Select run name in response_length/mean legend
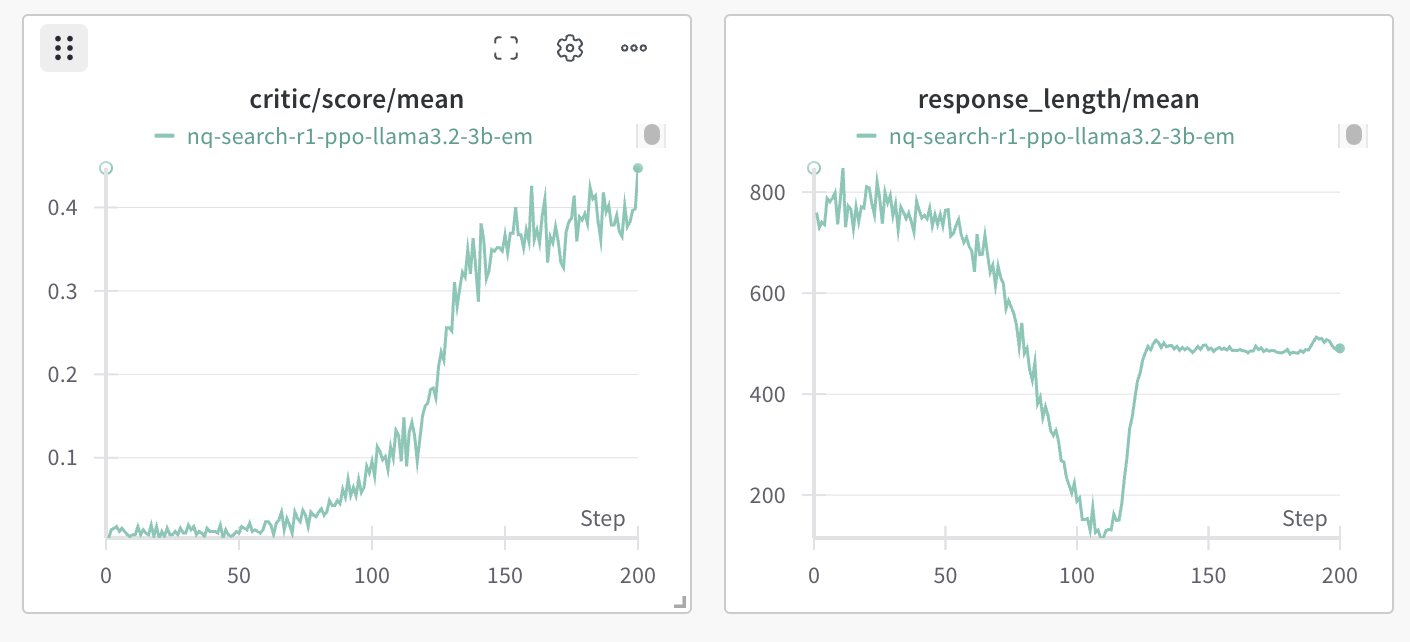The height and width of the screenshot is (642, 1410). (1062, 137)
